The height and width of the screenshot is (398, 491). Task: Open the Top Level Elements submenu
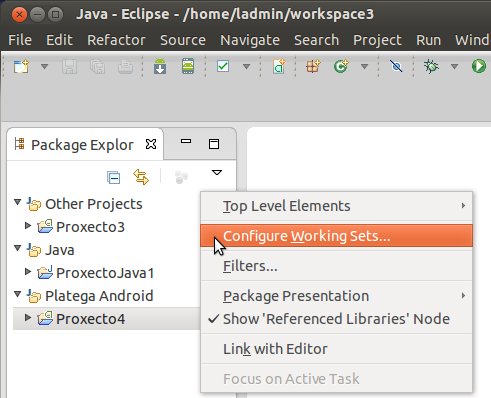336,206
